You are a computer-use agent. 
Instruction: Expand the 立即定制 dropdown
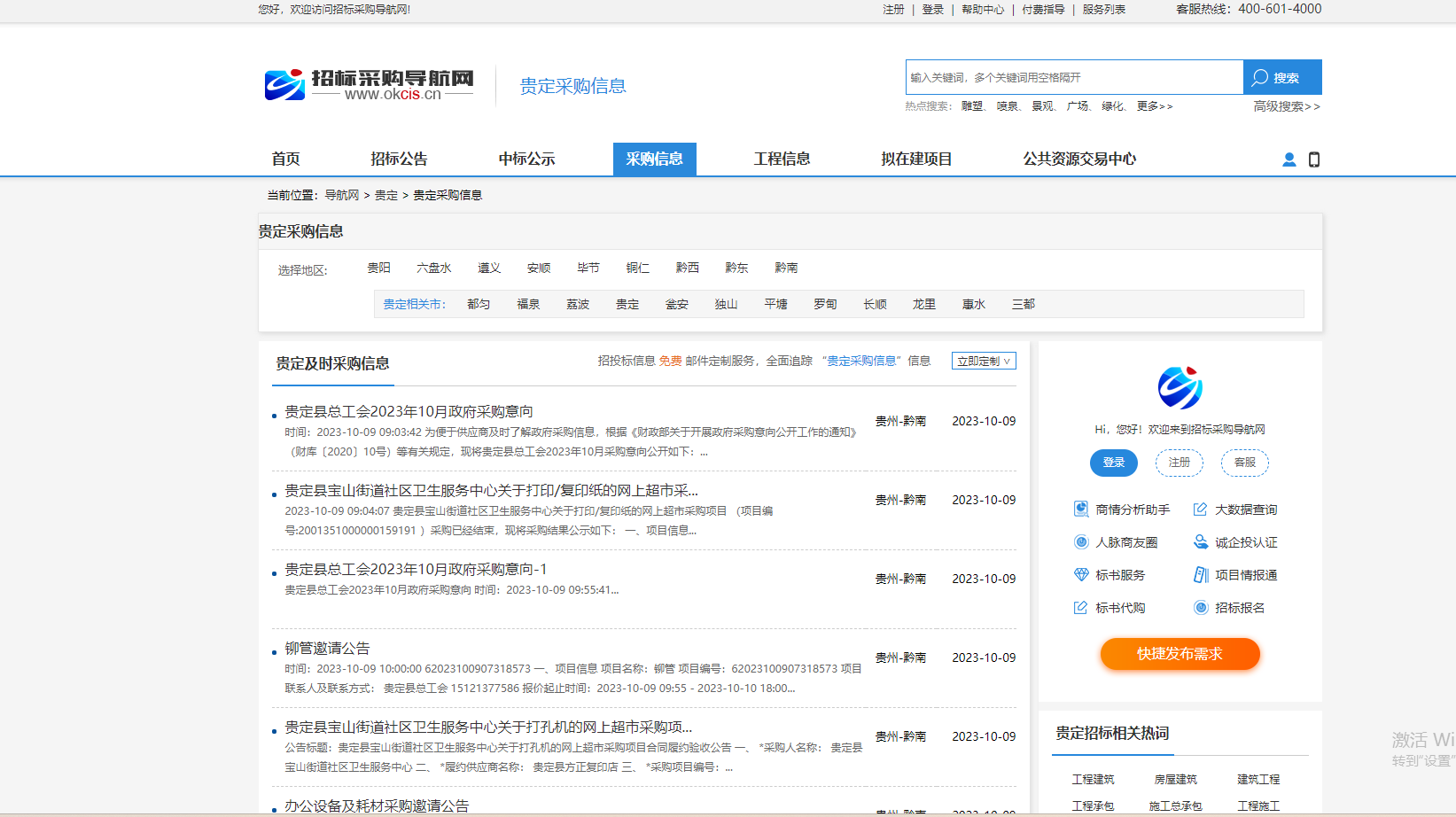[984, 361]
